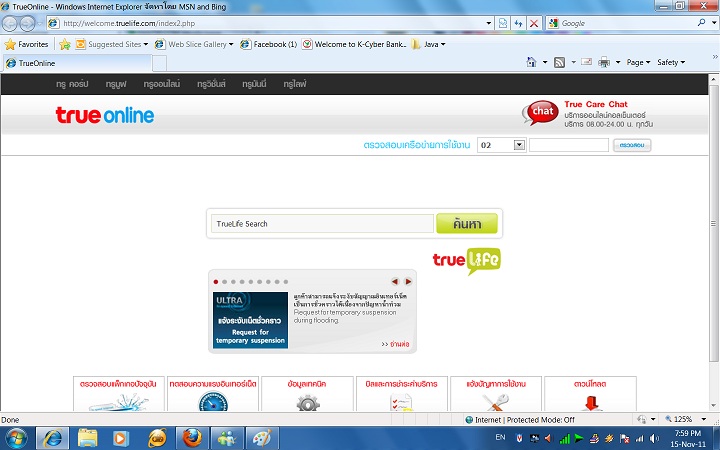Expand Print options dropdown arrow
The width and height of the screenshot is (720, 450).
[x=618, y=62]
